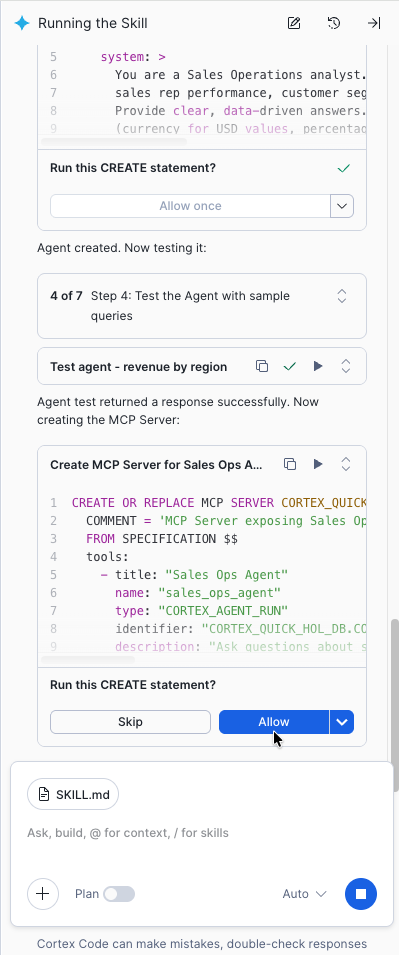Open the dropdown arrow beside Allow once
Image resolution: width=399 pixels, height=955 pixels.
(342, 206)
